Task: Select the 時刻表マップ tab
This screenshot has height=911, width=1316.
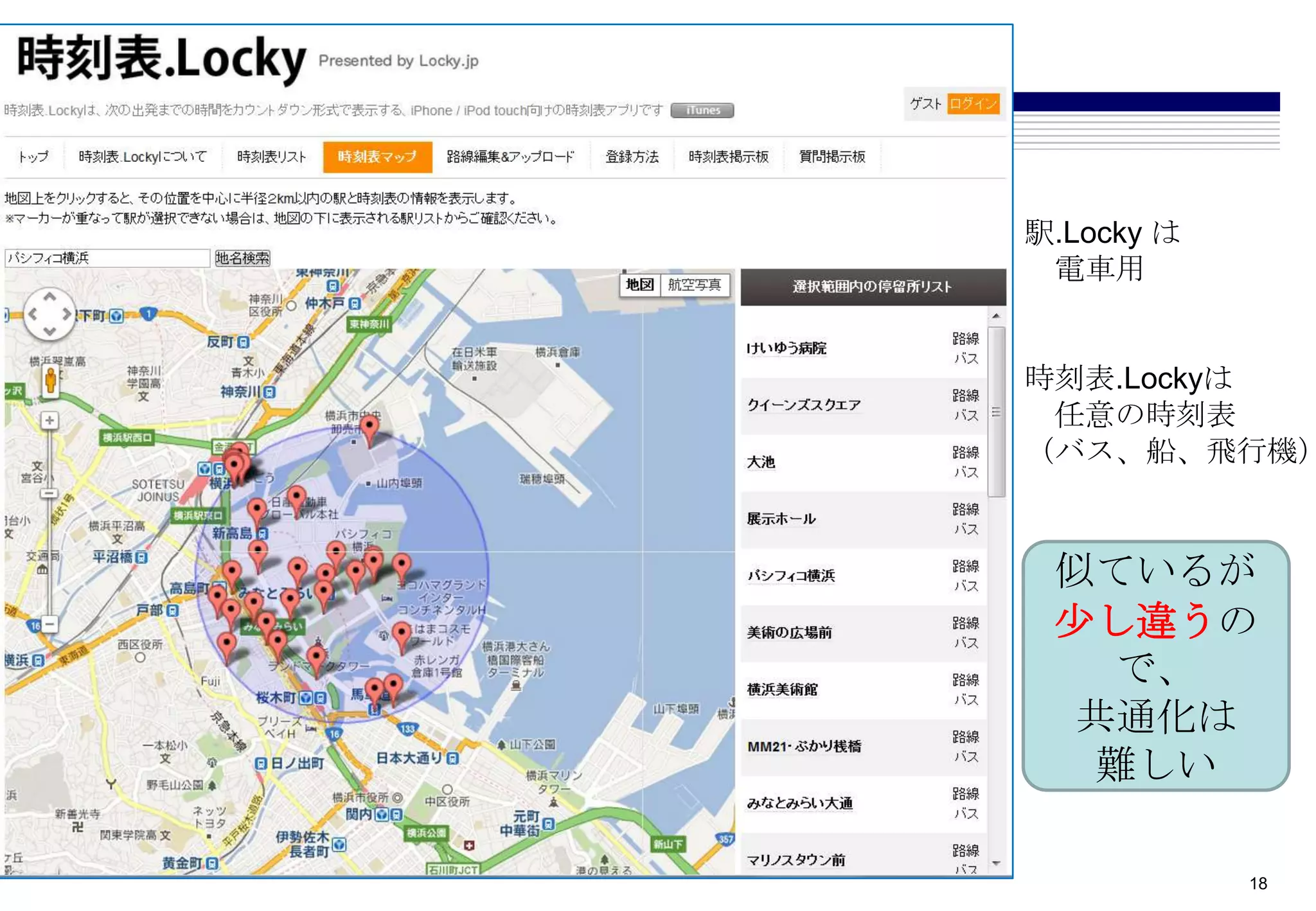Action: point(377,157)
